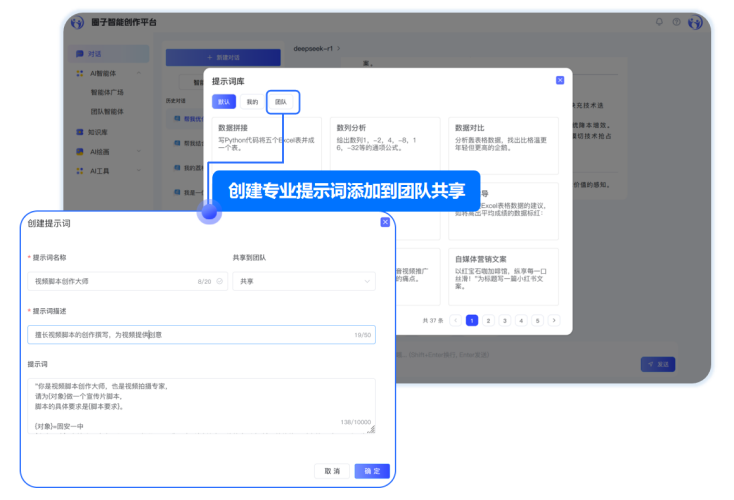Go to previous page in pagination
This screenshot has height=500, width=734.
(455, 320)
